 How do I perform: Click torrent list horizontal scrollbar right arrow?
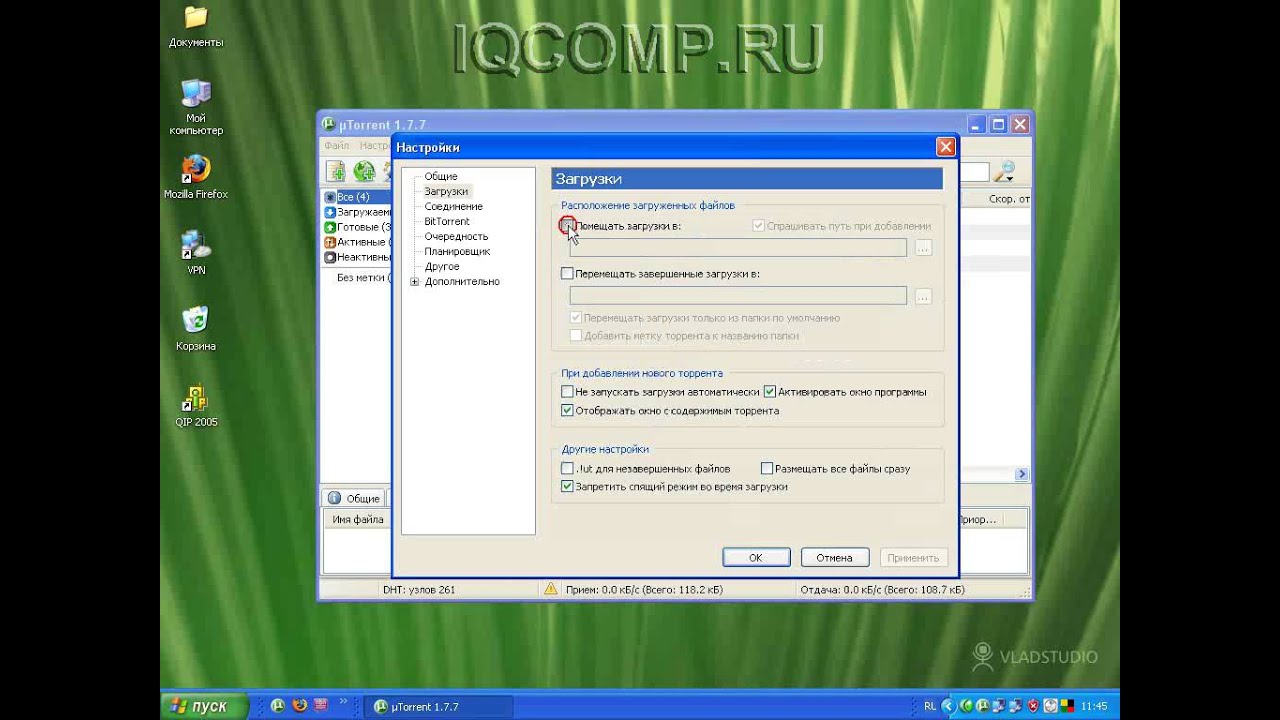[x=1021, y=474]
